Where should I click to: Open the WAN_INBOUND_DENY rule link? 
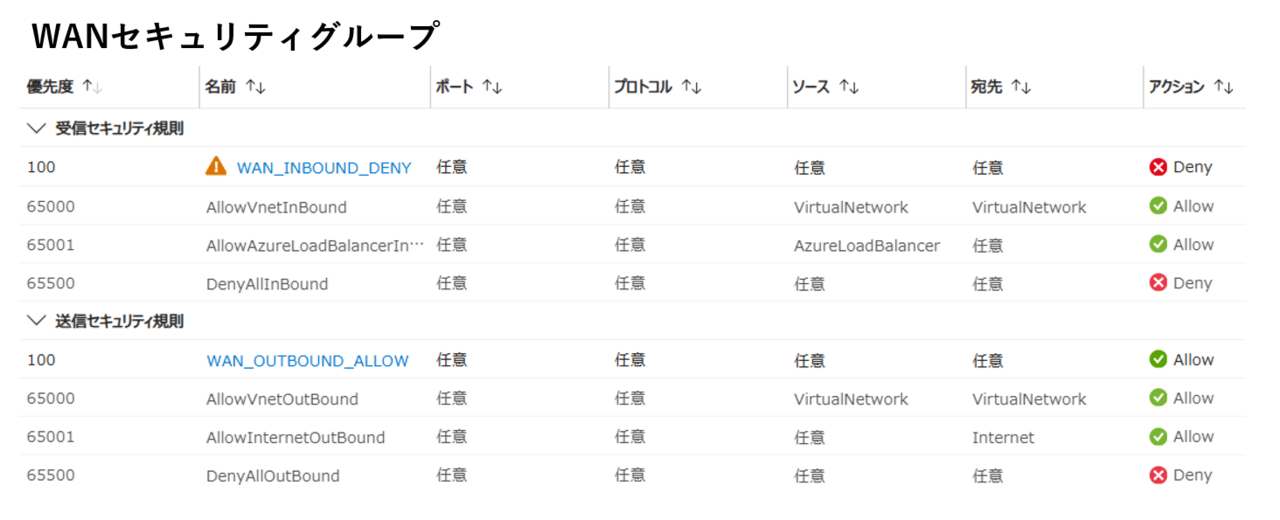pos(324,168)
